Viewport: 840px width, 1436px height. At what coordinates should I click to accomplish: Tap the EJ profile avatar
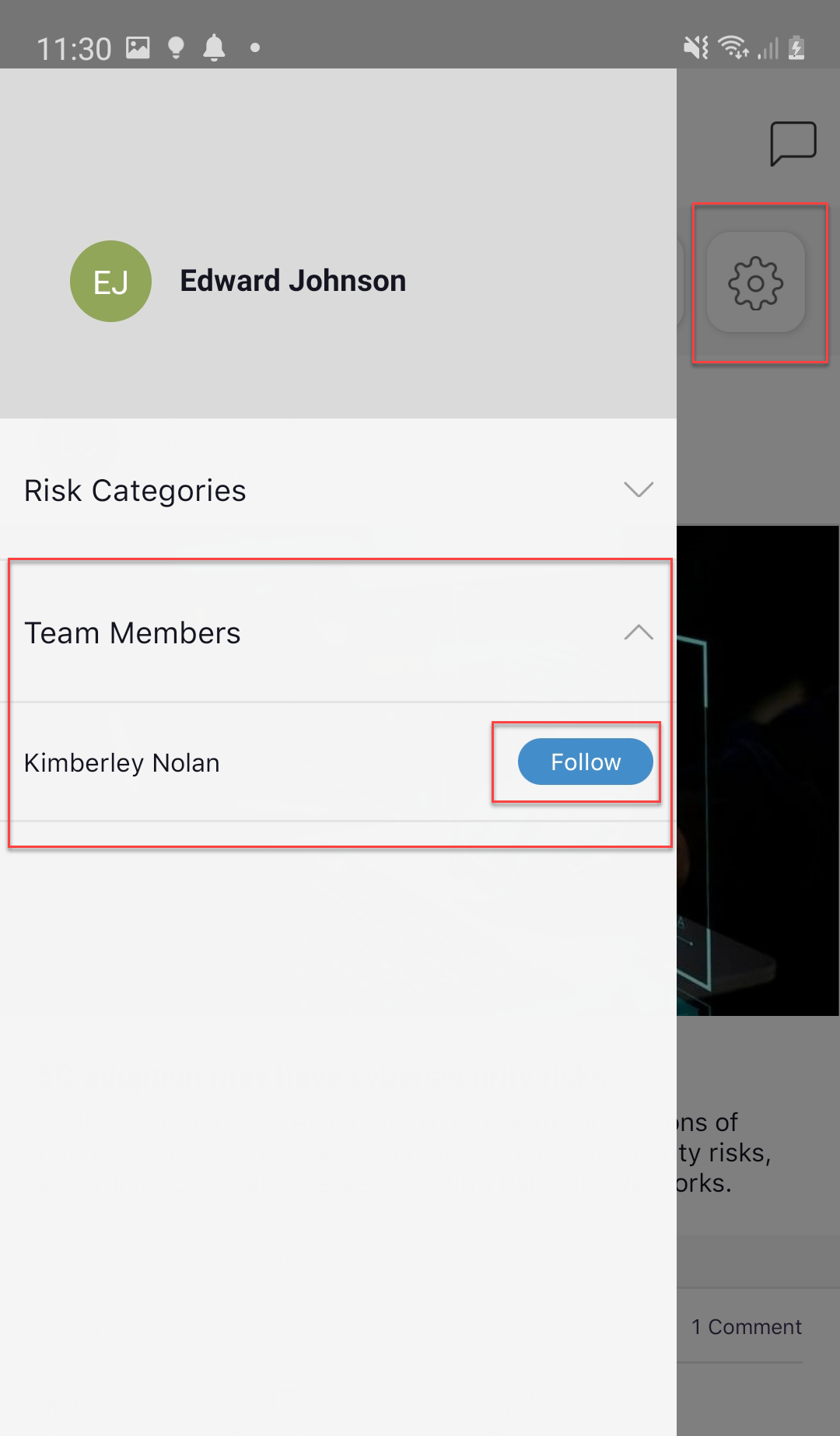click(x=110, y=281)
